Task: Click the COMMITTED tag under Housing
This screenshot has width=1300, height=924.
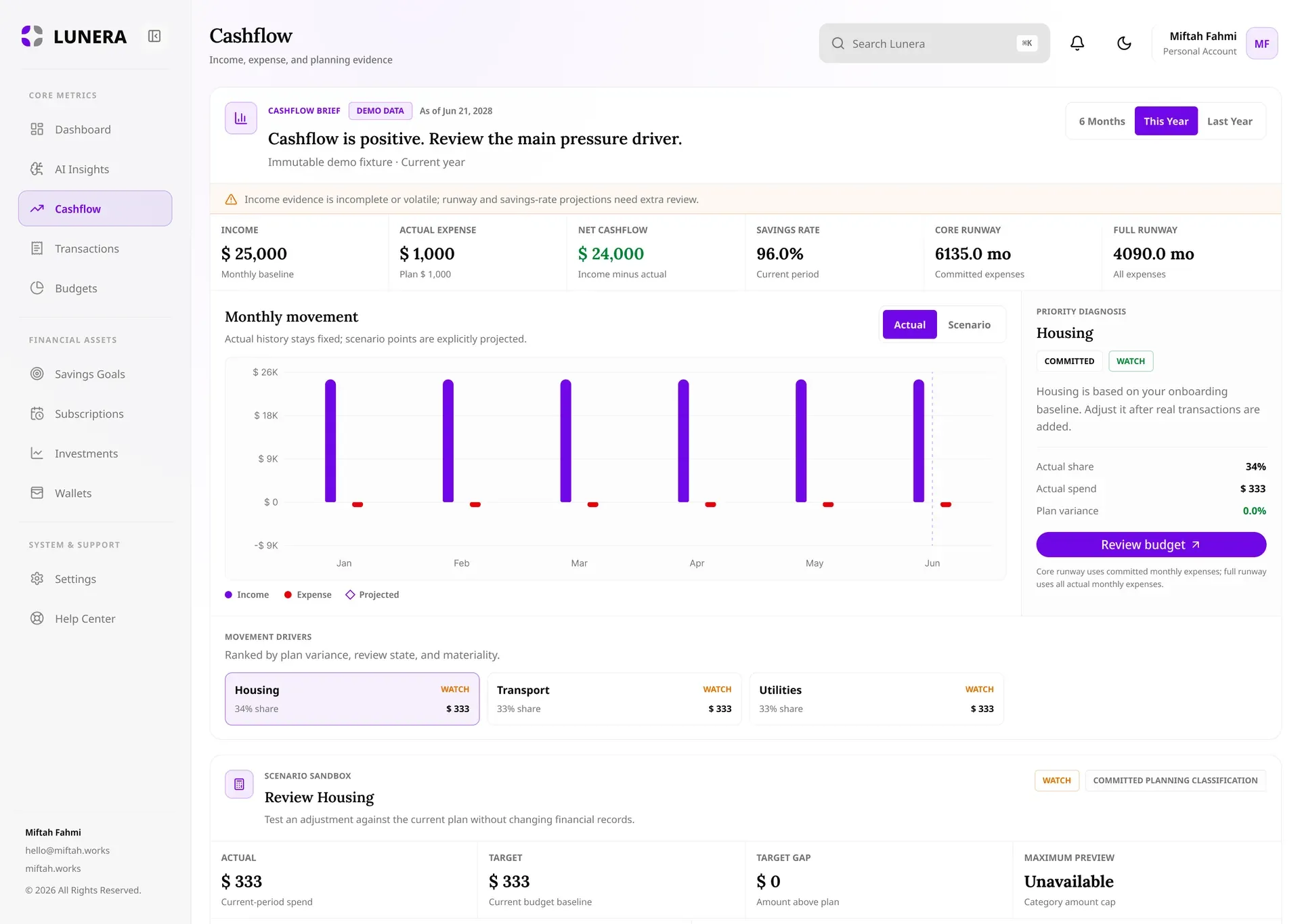Action: (1069, 361)
